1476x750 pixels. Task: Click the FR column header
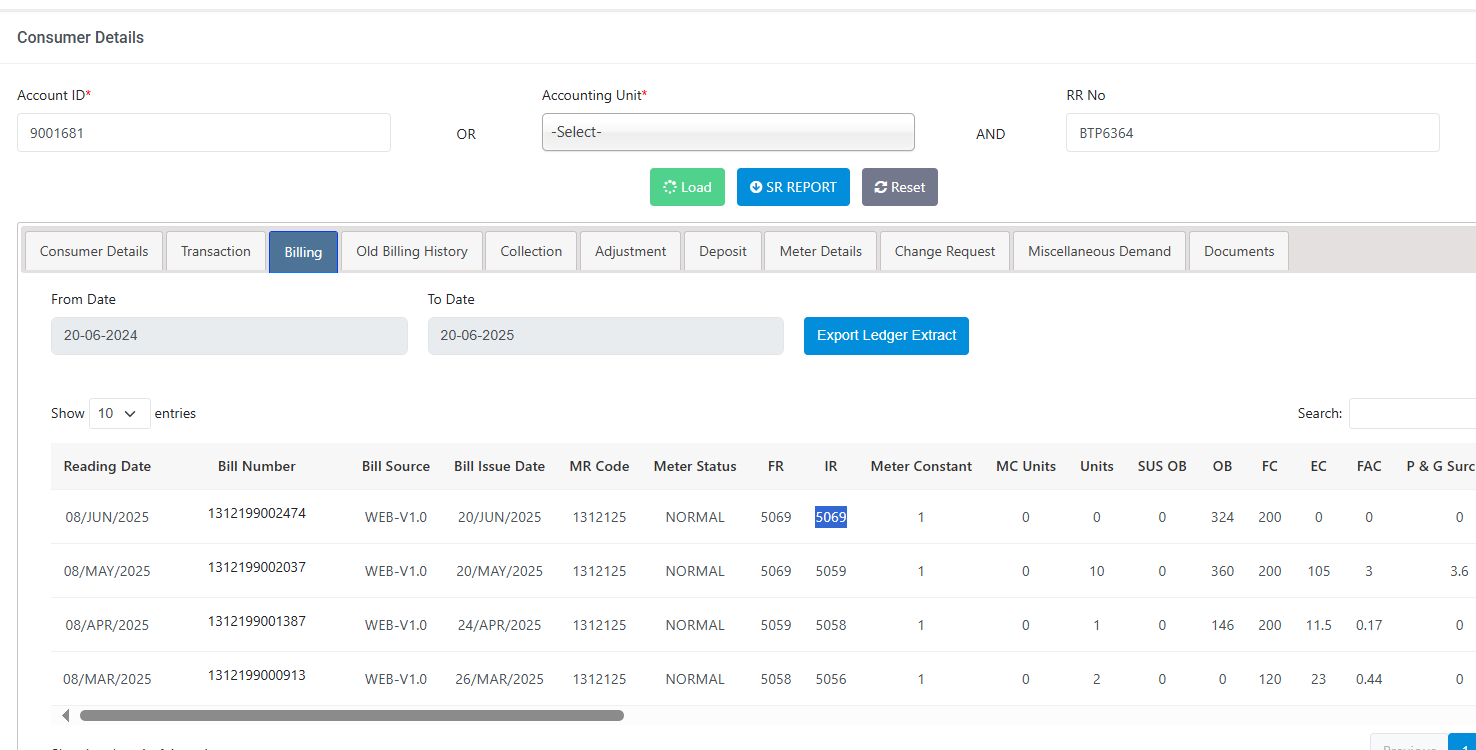[776, 466]
